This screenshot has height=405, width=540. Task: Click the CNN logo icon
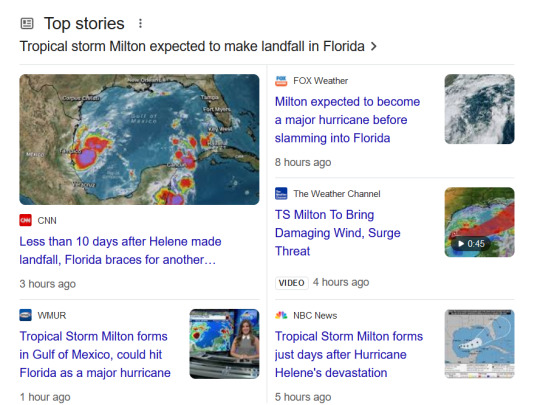tap(25, 220)
